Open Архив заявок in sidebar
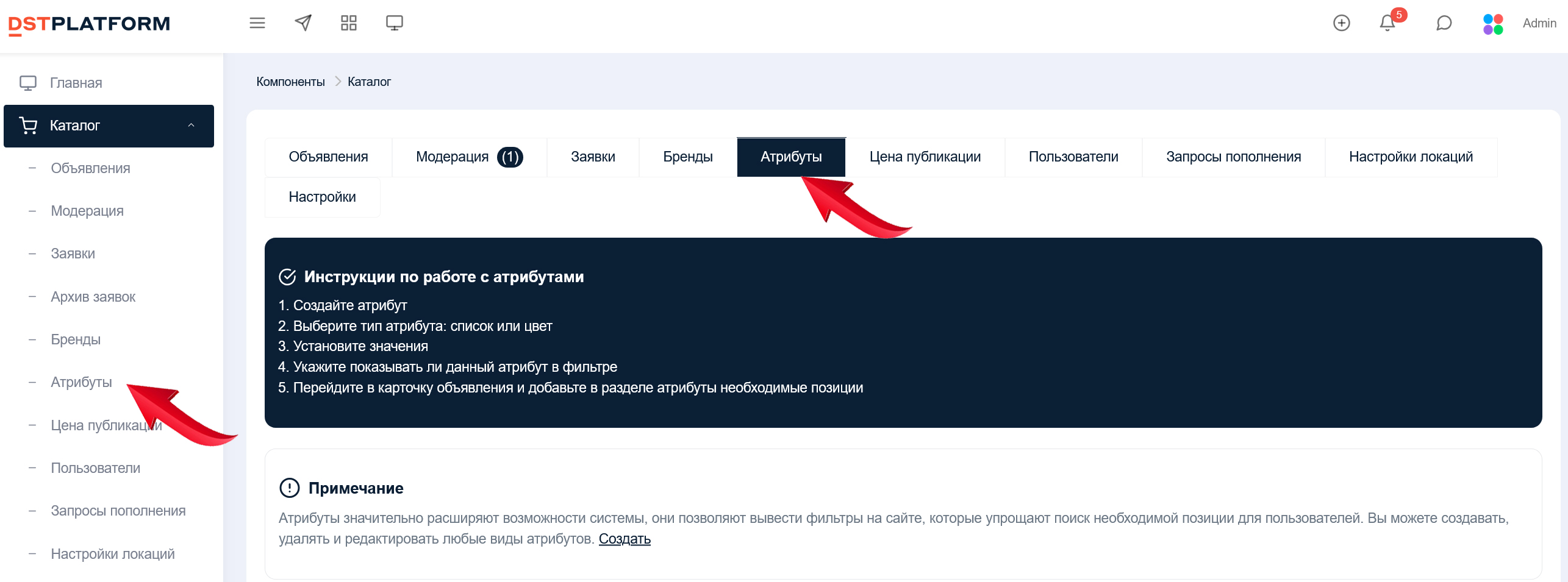 [x=93, y=297]
